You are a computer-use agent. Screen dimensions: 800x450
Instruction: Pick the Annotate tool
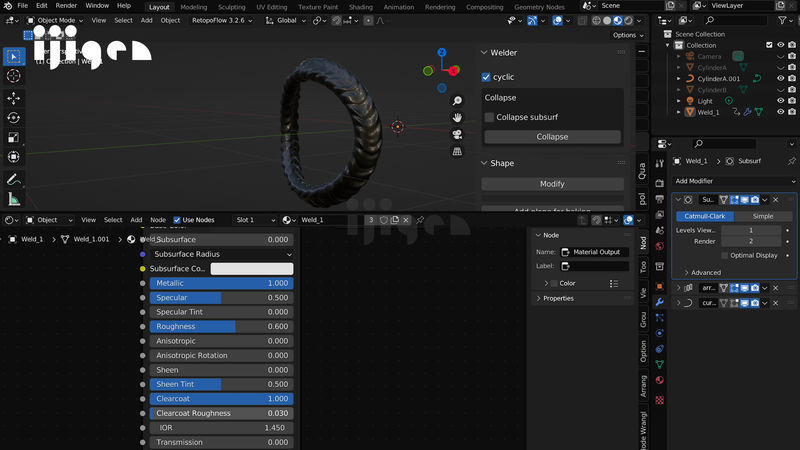(x=14, y=179)
